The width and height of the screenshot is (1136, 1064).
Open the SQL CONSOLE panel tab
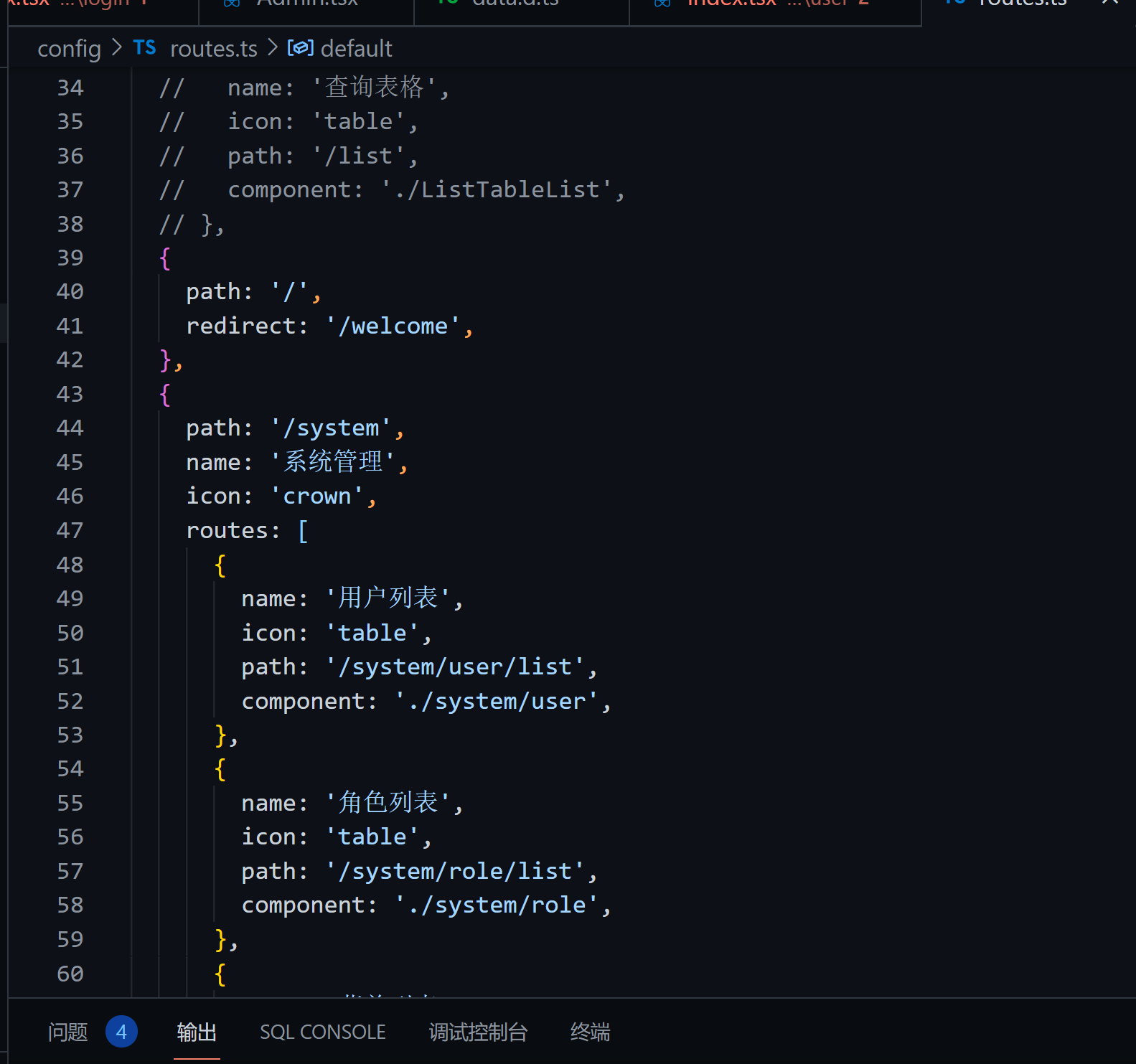(x=322, y=1032)
